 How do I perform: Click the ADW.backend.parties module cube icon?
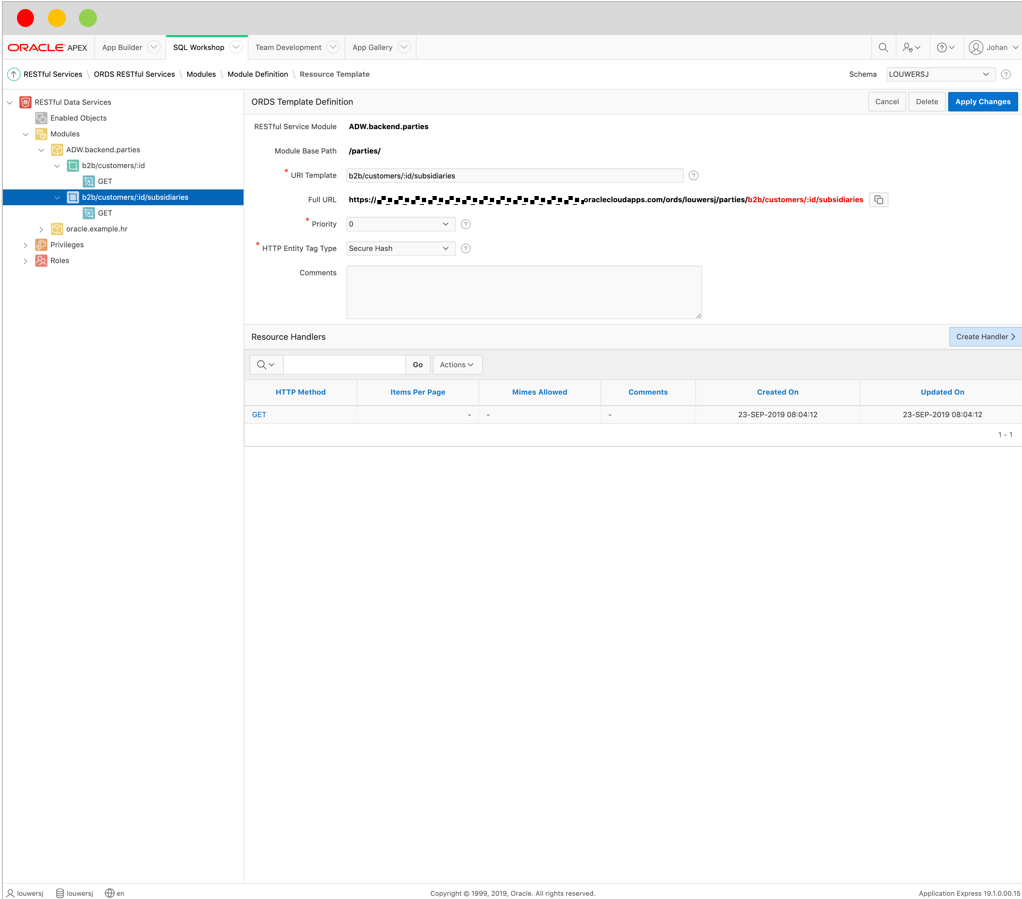pos(56,149)
